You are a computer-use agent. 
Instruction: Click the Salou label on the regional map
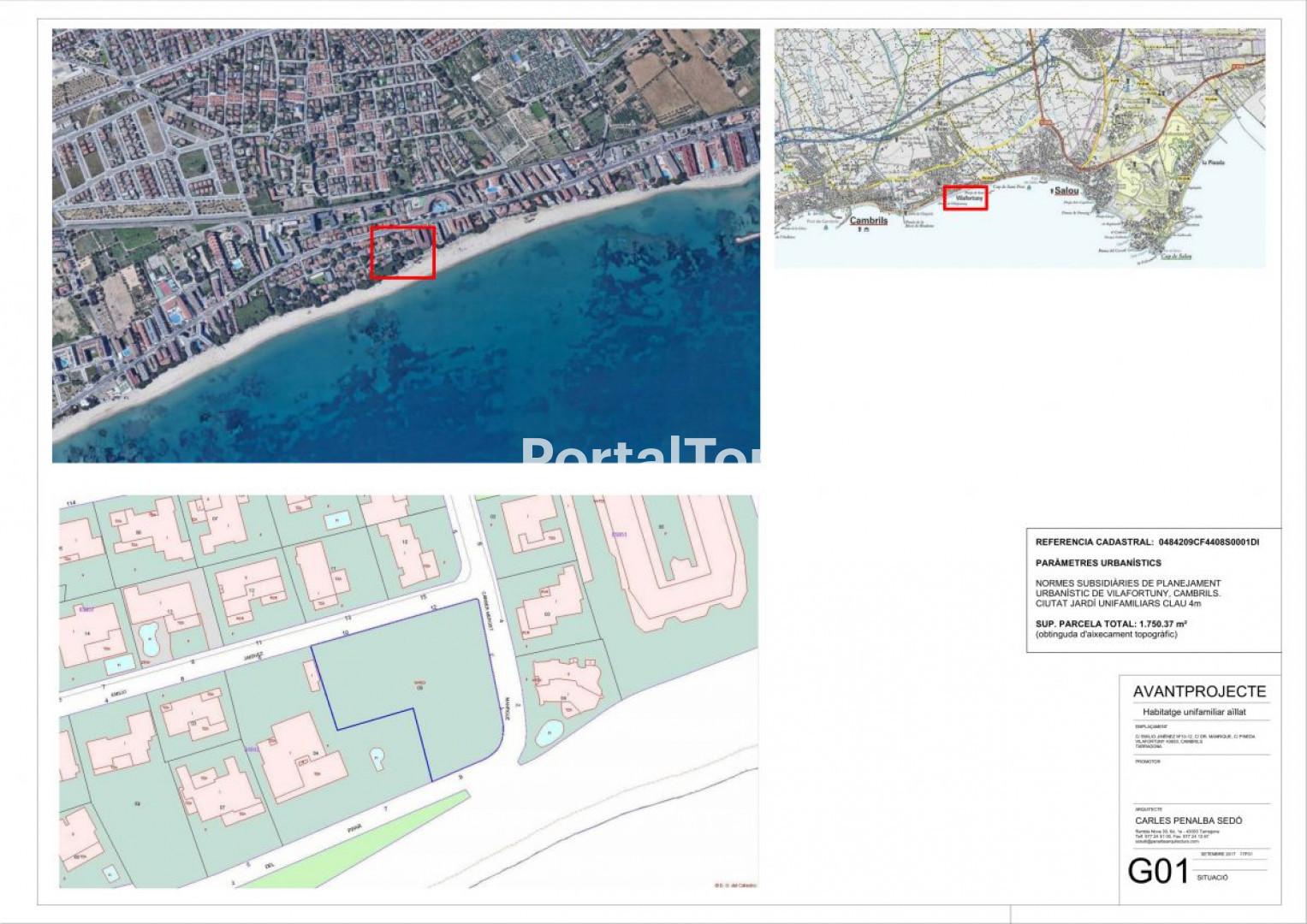click(1066, 191)
